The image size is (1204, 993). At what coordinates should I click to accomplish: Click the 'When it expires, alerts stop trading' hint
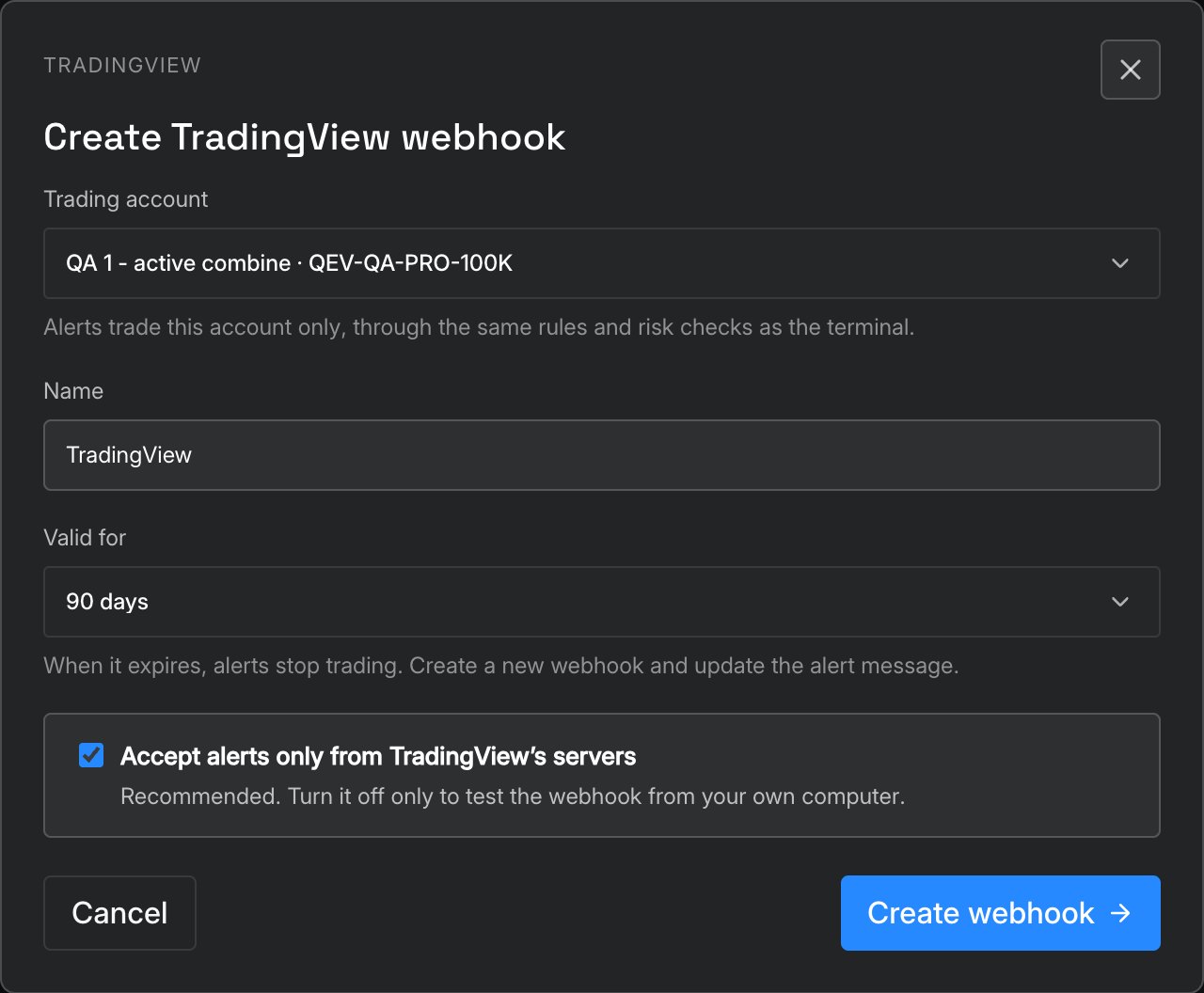(501, 667)
